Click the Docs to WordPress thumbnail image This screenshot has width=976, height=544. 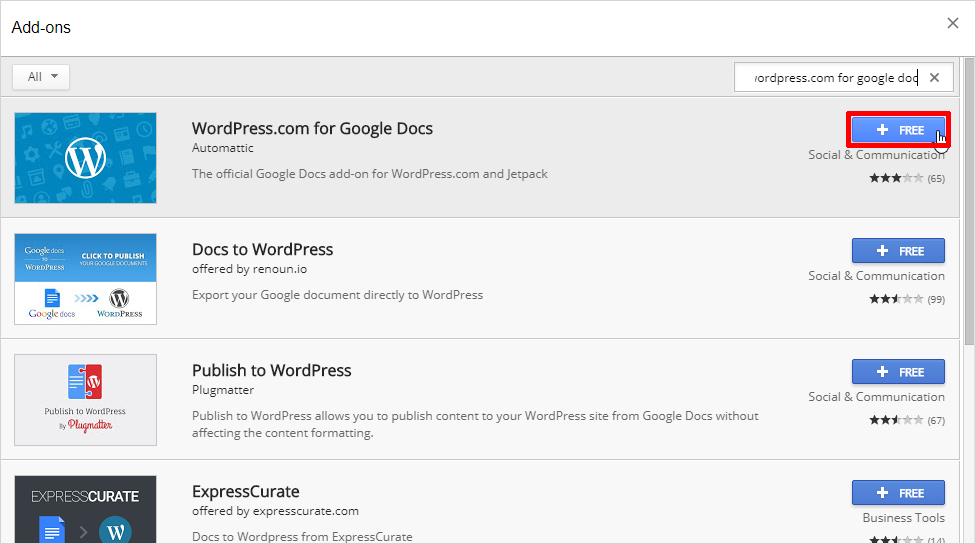pos(85,279)
